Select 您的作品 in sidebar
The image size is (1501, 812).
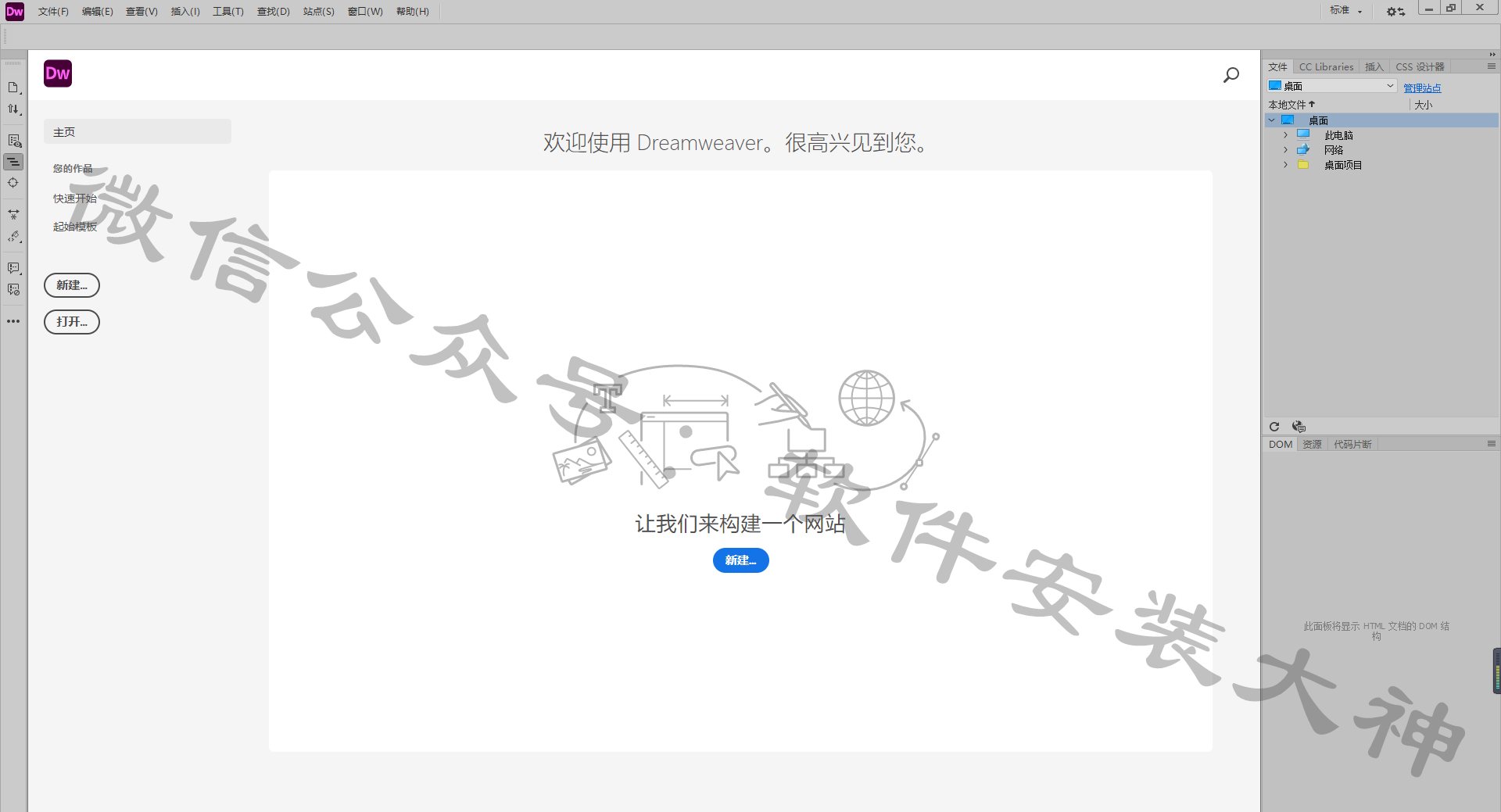pos(73,168)
